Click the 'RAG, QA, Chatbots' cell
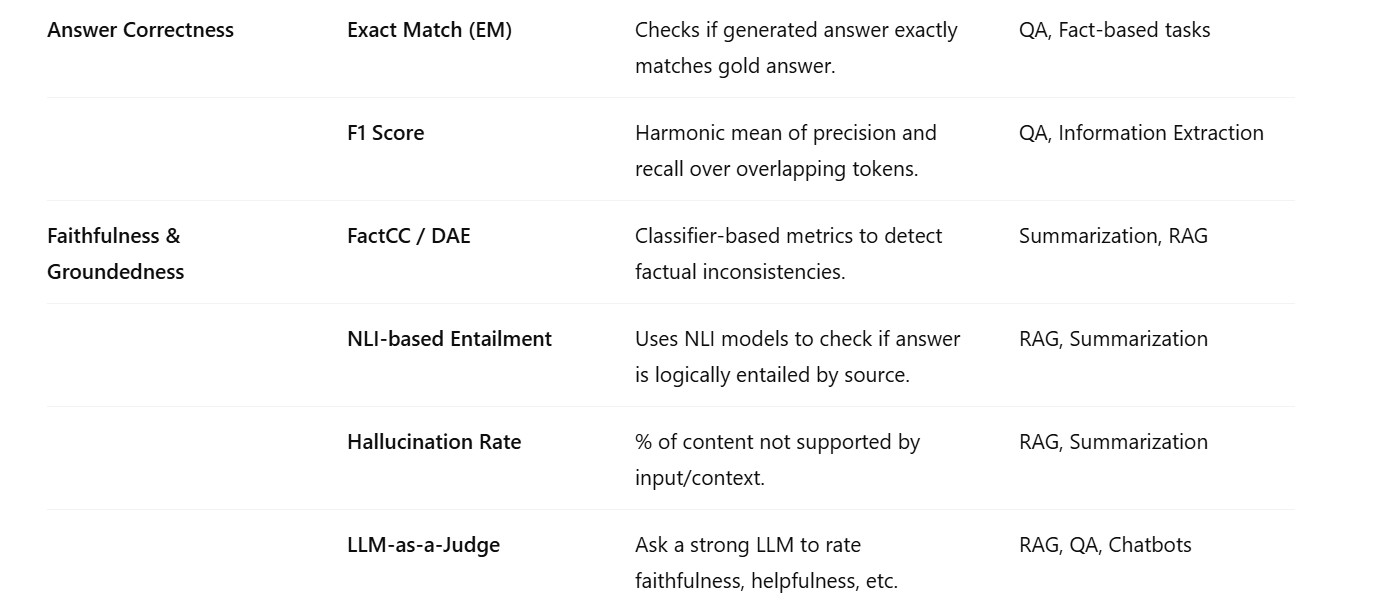This screenshot has height=605, width=1375. click(x=1105, y=545)
